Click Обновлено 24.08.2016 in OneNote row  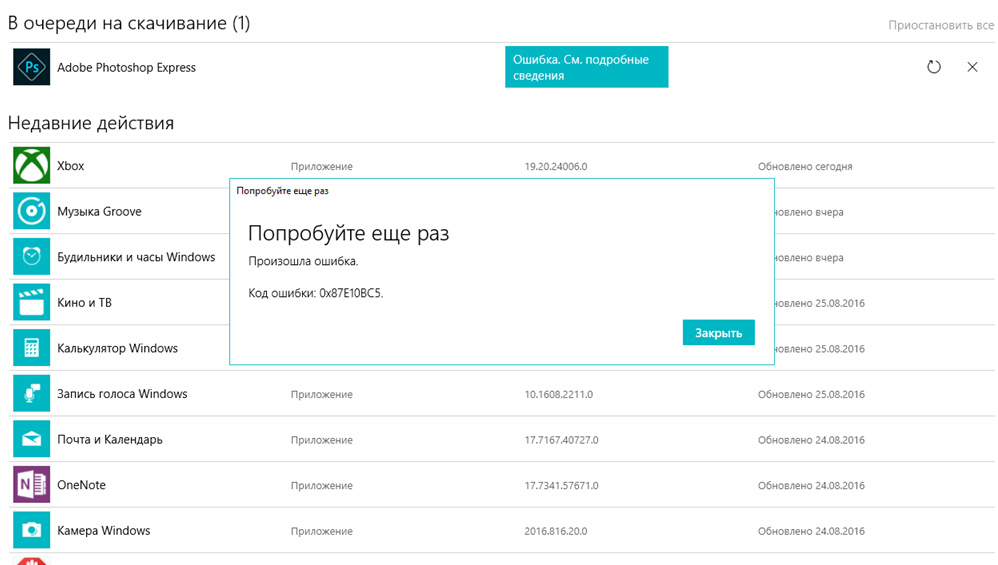[x=811, y=485]
